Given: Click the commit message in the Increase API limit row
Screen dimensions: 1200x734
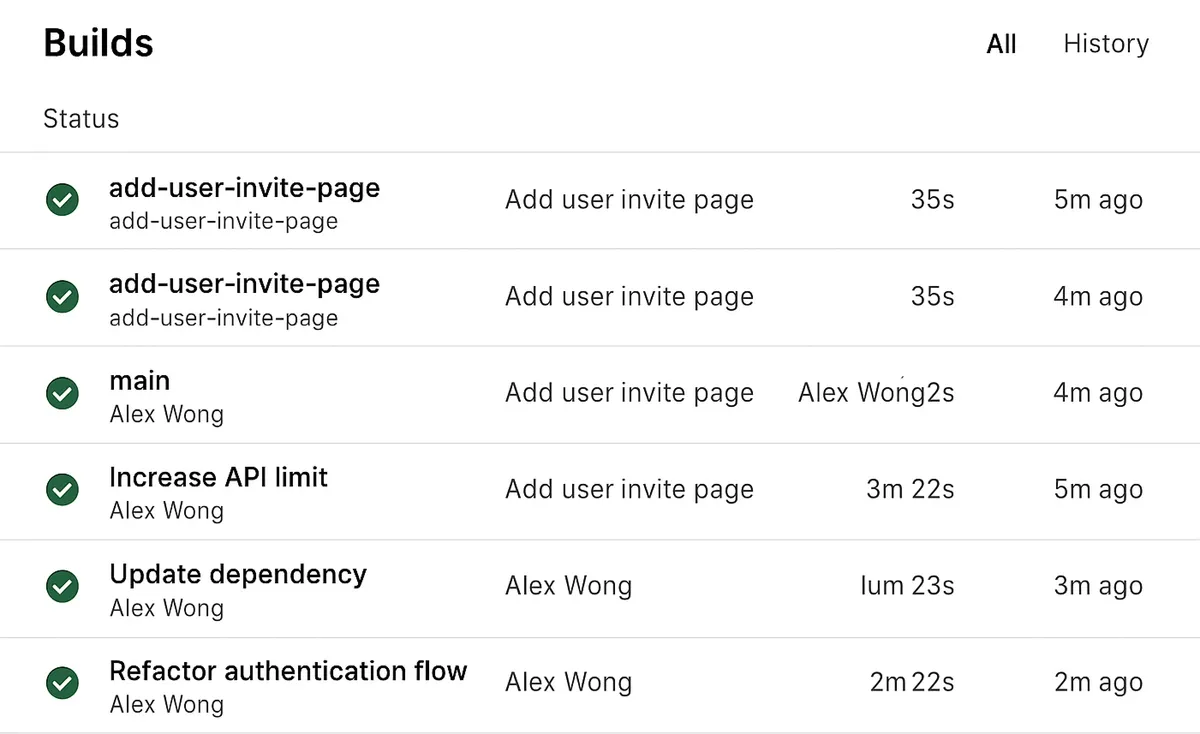Looking at the screenshot, I should [x=629, y=490].
